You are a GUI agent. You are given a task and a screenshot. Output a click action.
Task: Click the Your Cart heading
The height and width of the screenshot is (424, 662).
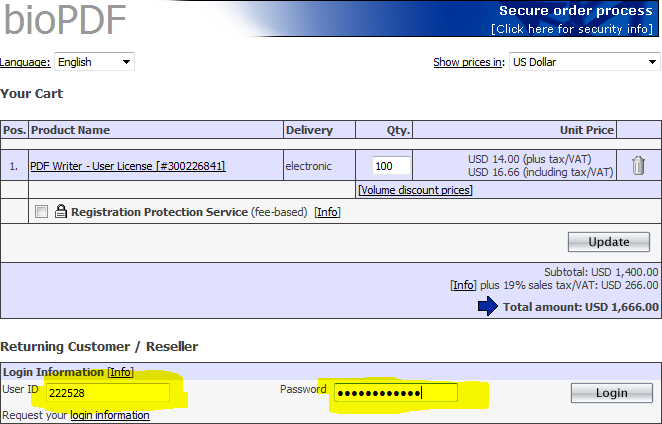32,93
